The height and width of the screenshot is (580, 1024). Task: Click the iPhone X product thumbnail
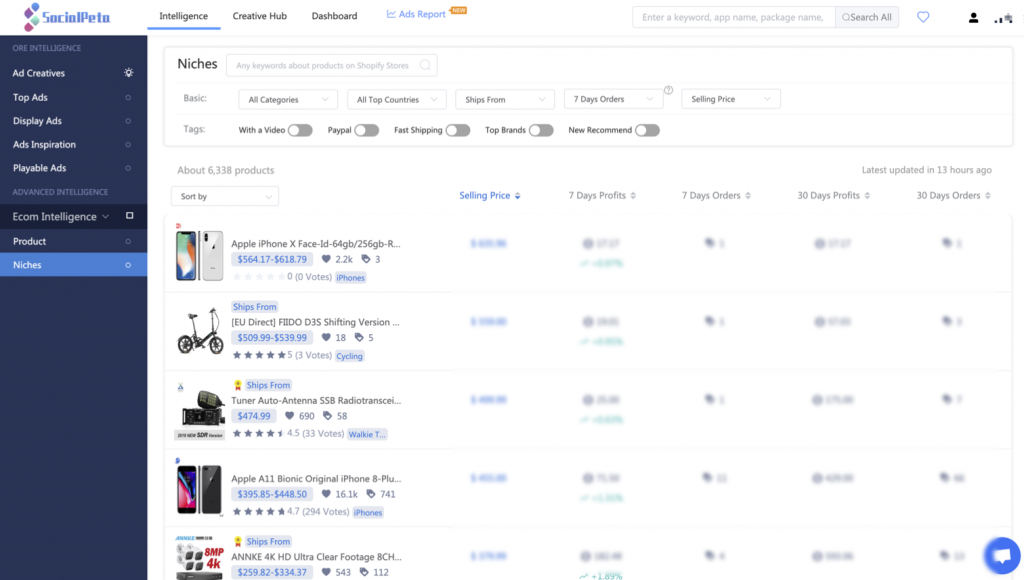[200, 255]
